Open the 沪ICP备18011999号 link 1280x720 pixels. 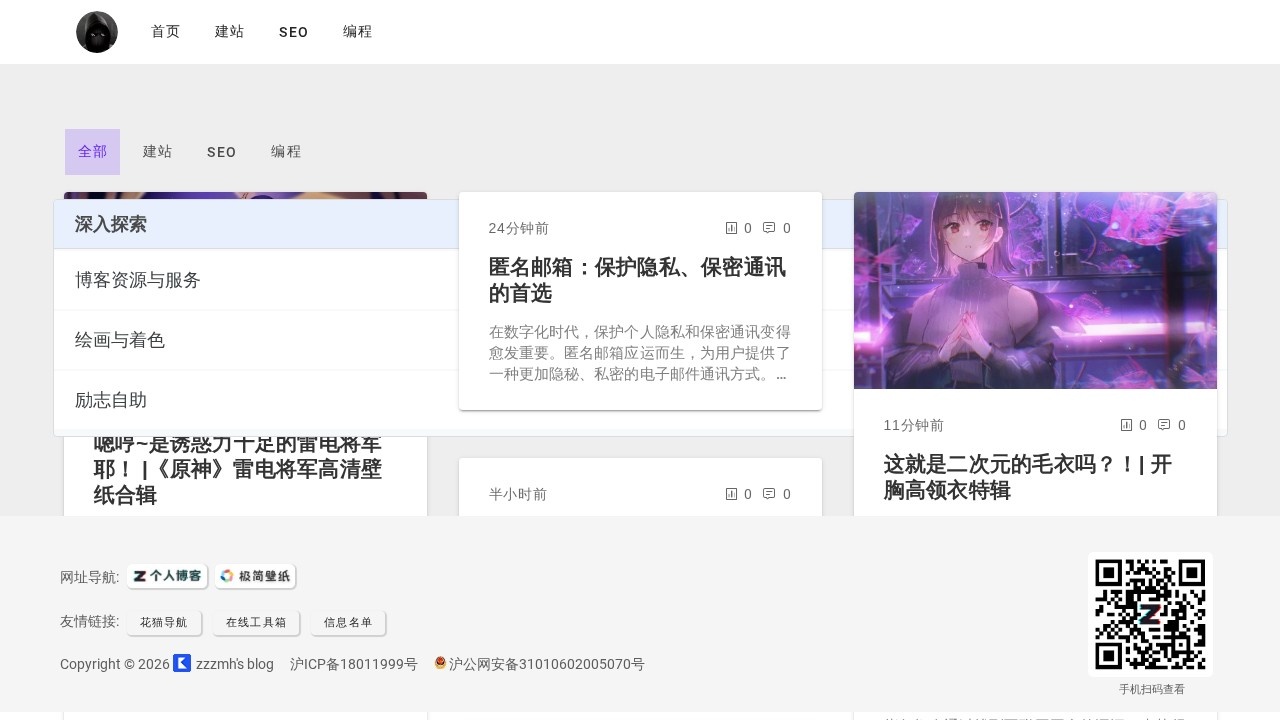point(354,664)
